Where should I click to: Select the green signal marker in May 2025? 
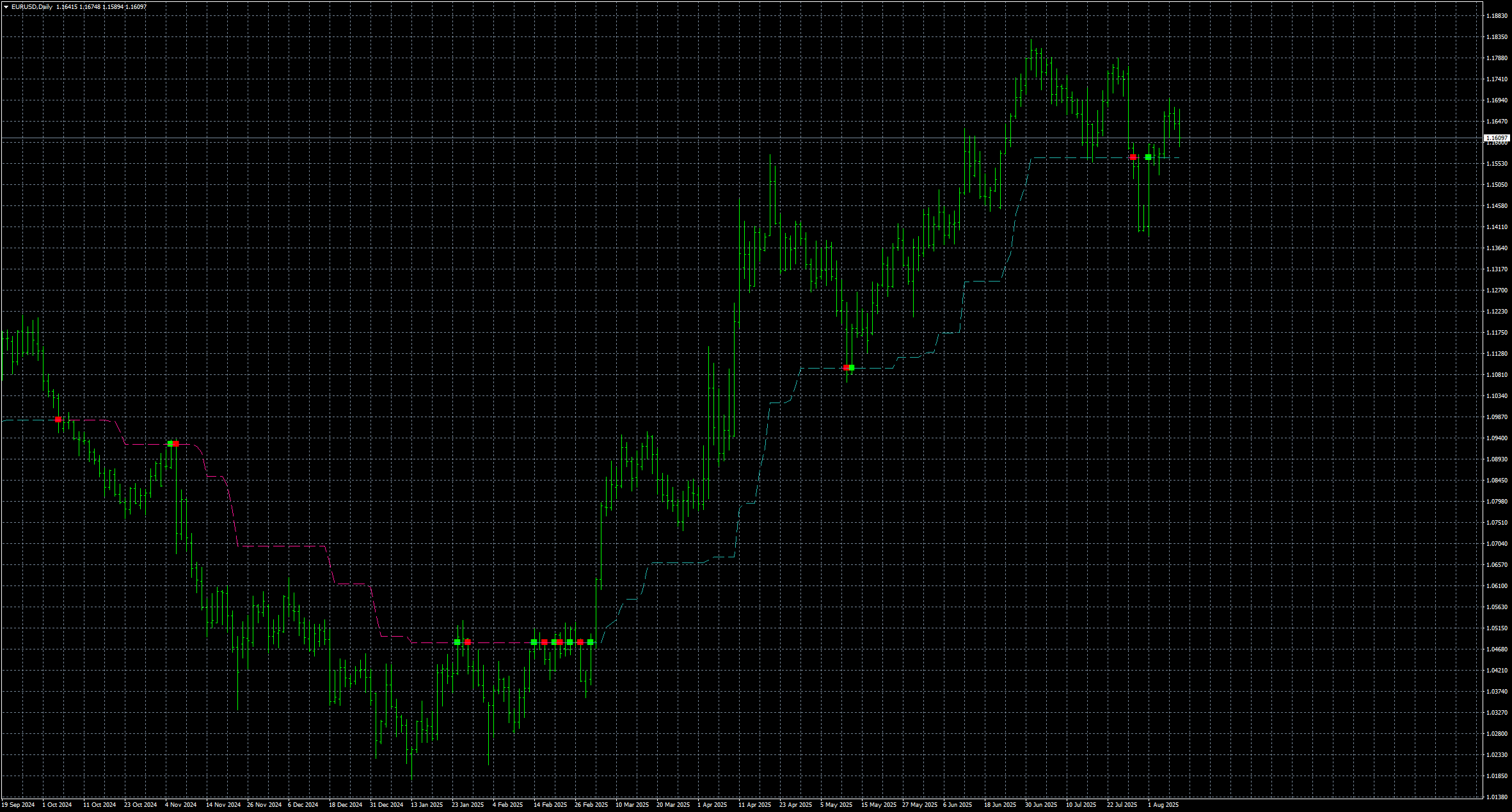pyautogui.click(x=852, y=368)
